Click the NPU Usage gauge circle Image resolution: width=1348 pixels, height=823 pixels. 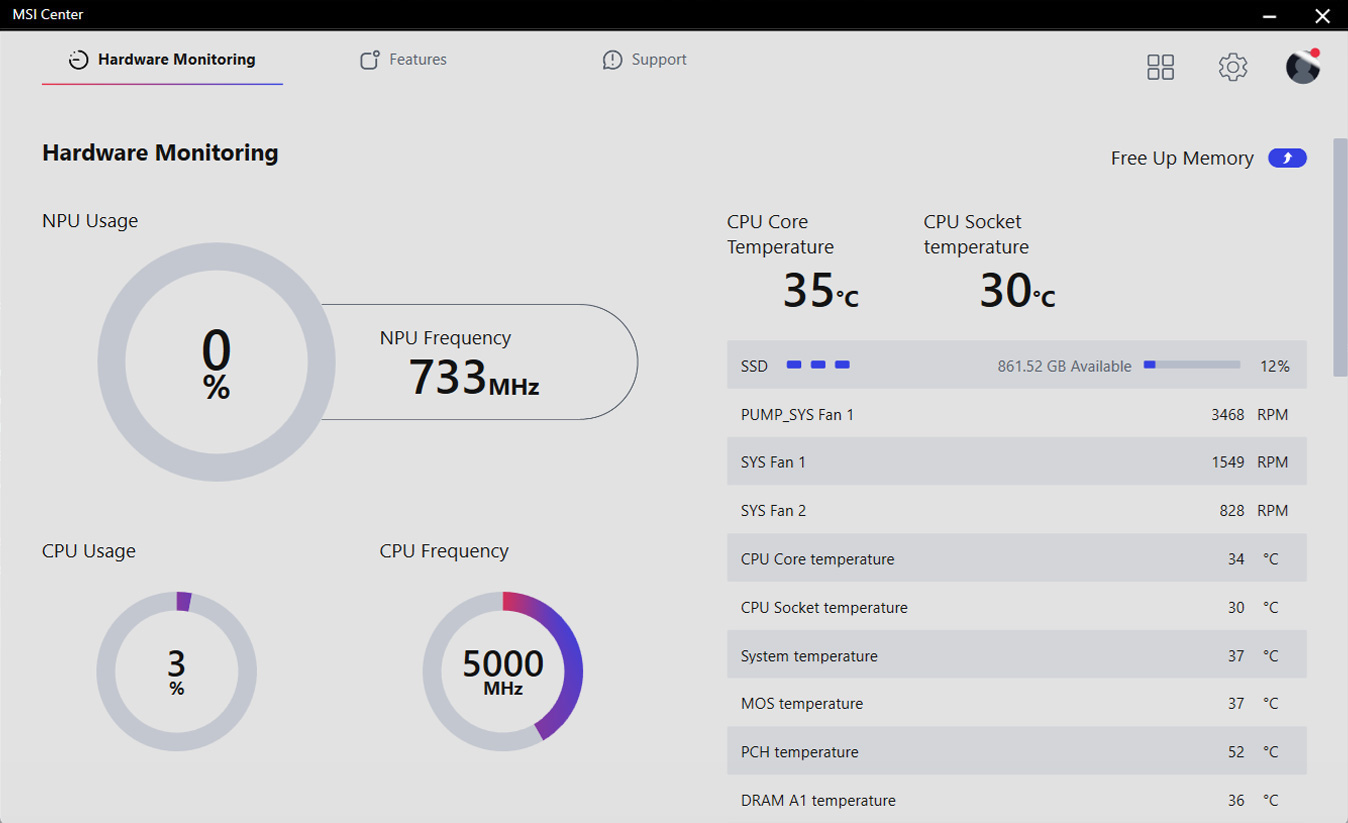(216, 362)
